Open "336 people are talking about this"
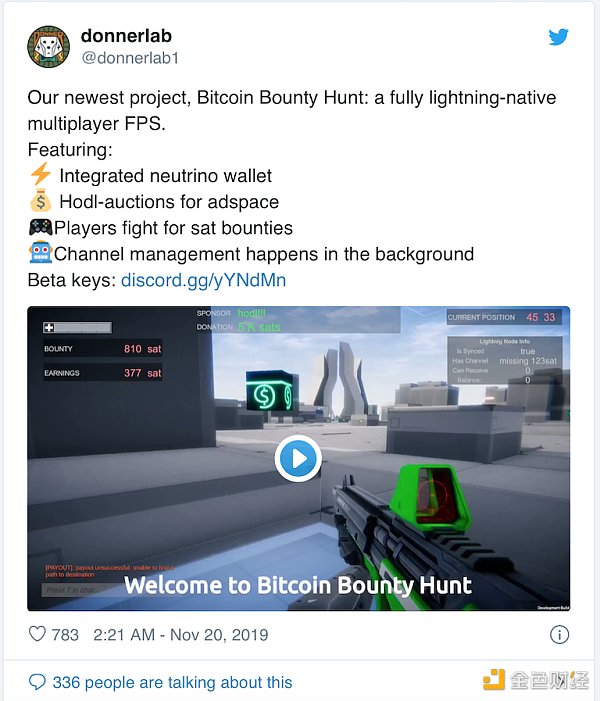The width and height of the screenshot is (600, 701). coord(172,682)
